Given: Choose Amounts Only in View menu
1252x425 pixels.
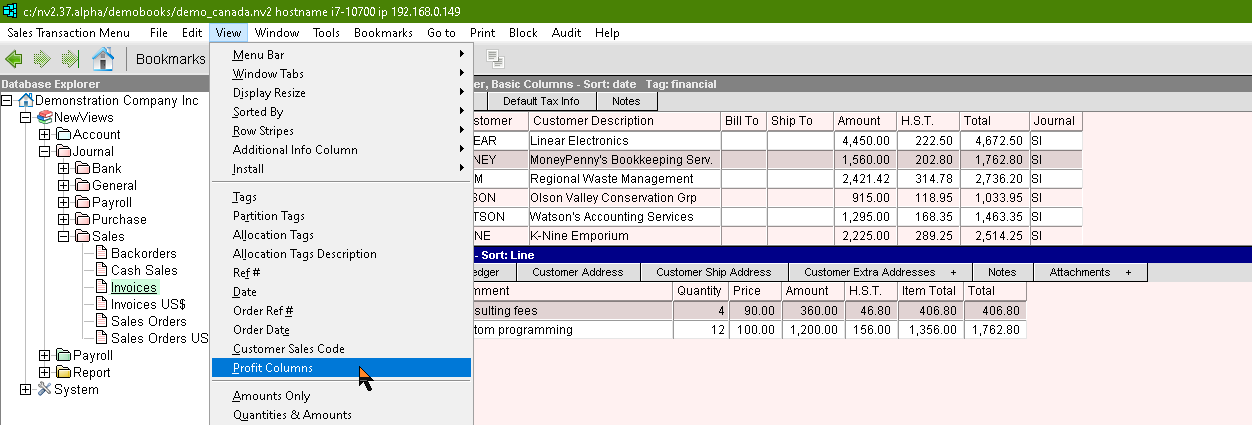Looking at the screenshot, I should point(271,396).
